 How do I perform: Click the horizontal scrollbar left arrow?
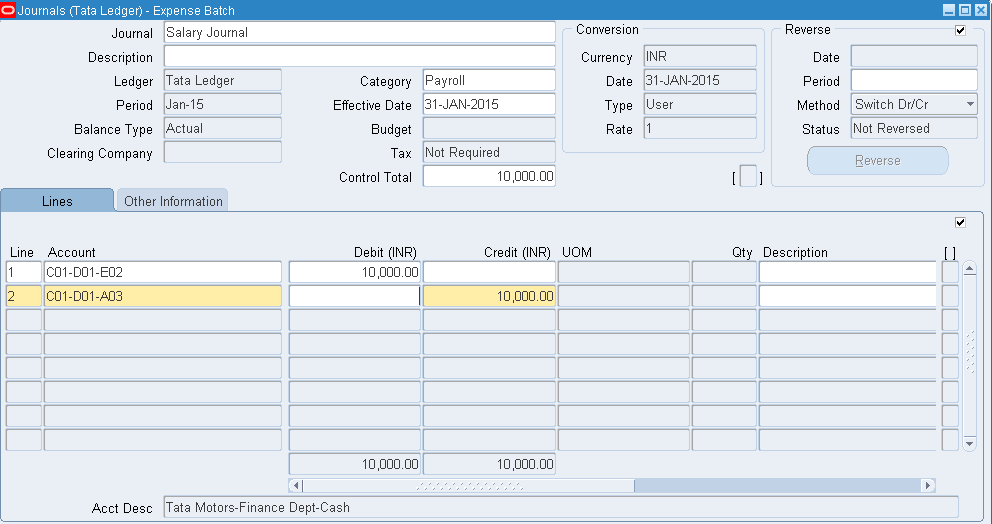295,486
